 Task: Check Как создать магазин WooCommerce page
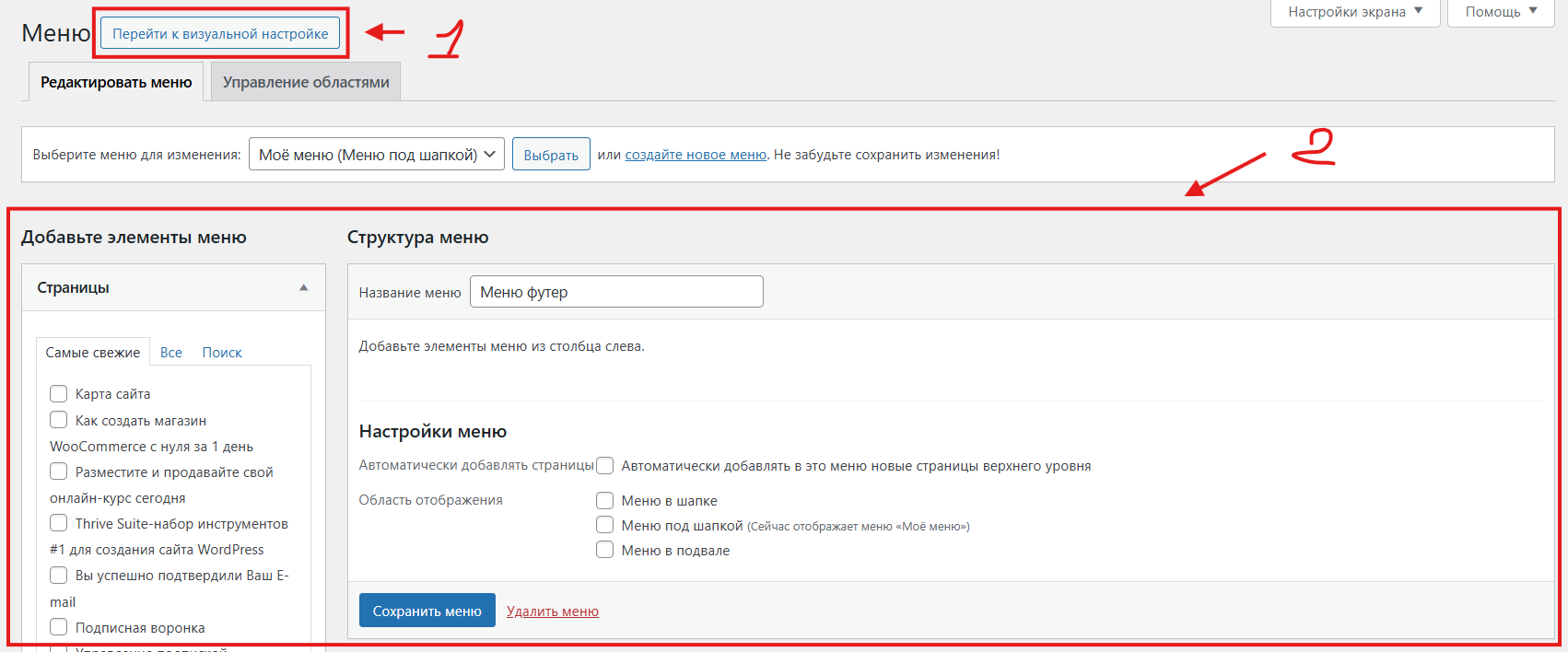59,420
